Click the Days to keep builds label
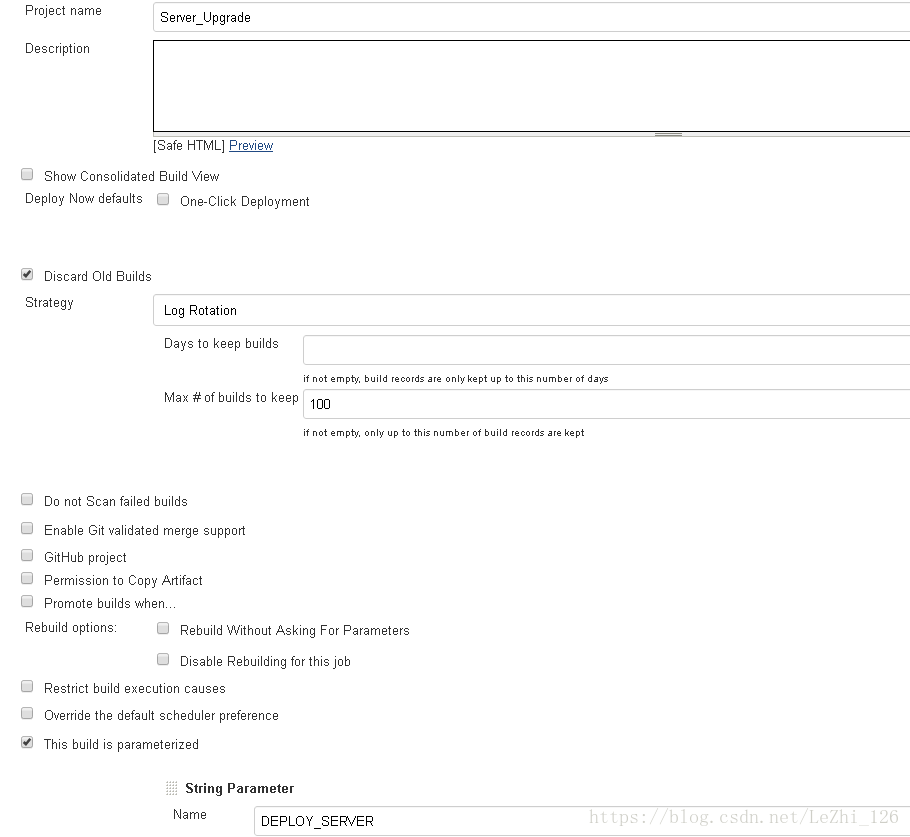Viewport: 910px width, 837px height. pos(221,344)
